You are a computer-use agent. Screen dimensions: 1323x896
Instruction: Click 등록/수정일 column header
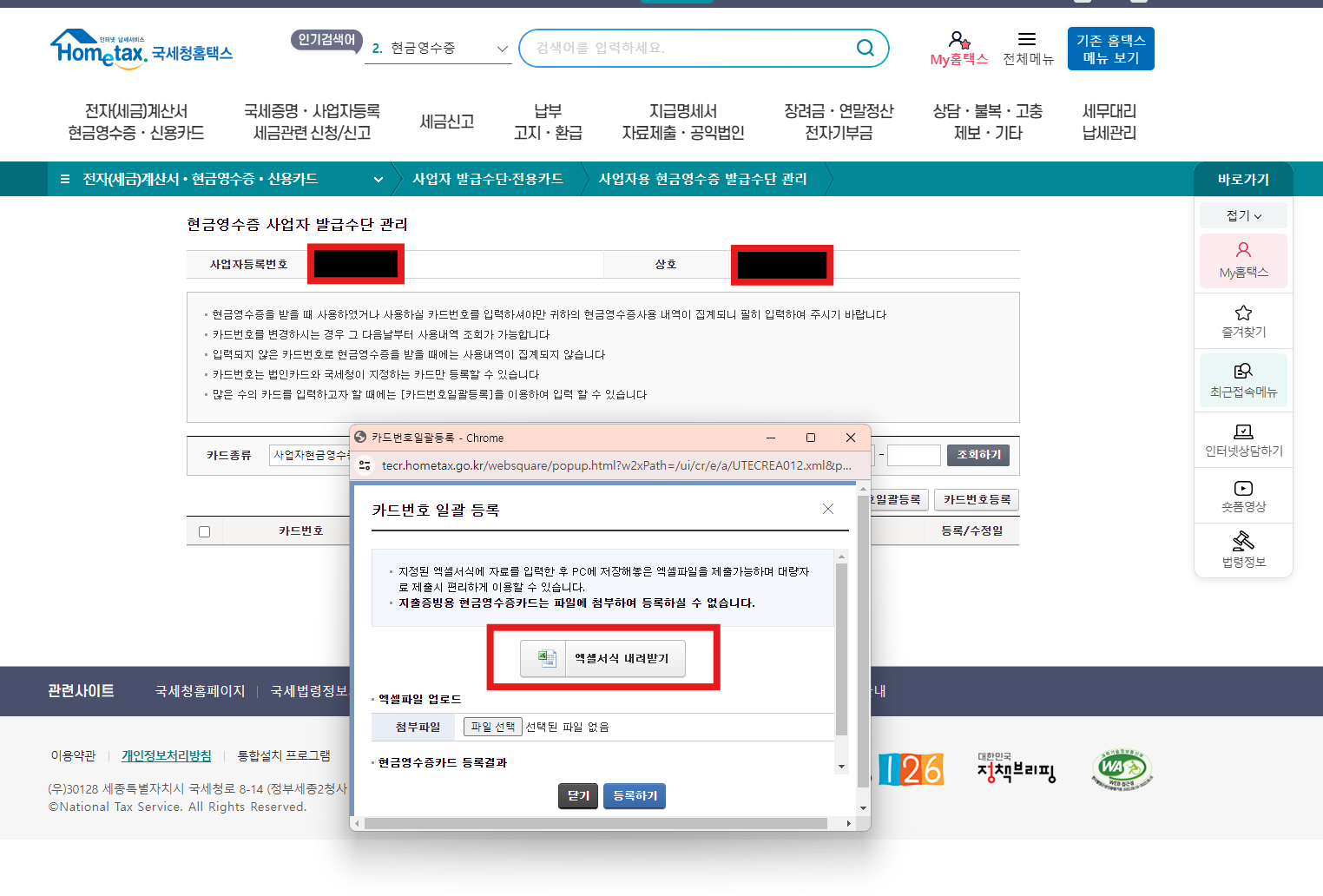pos(971,530)
